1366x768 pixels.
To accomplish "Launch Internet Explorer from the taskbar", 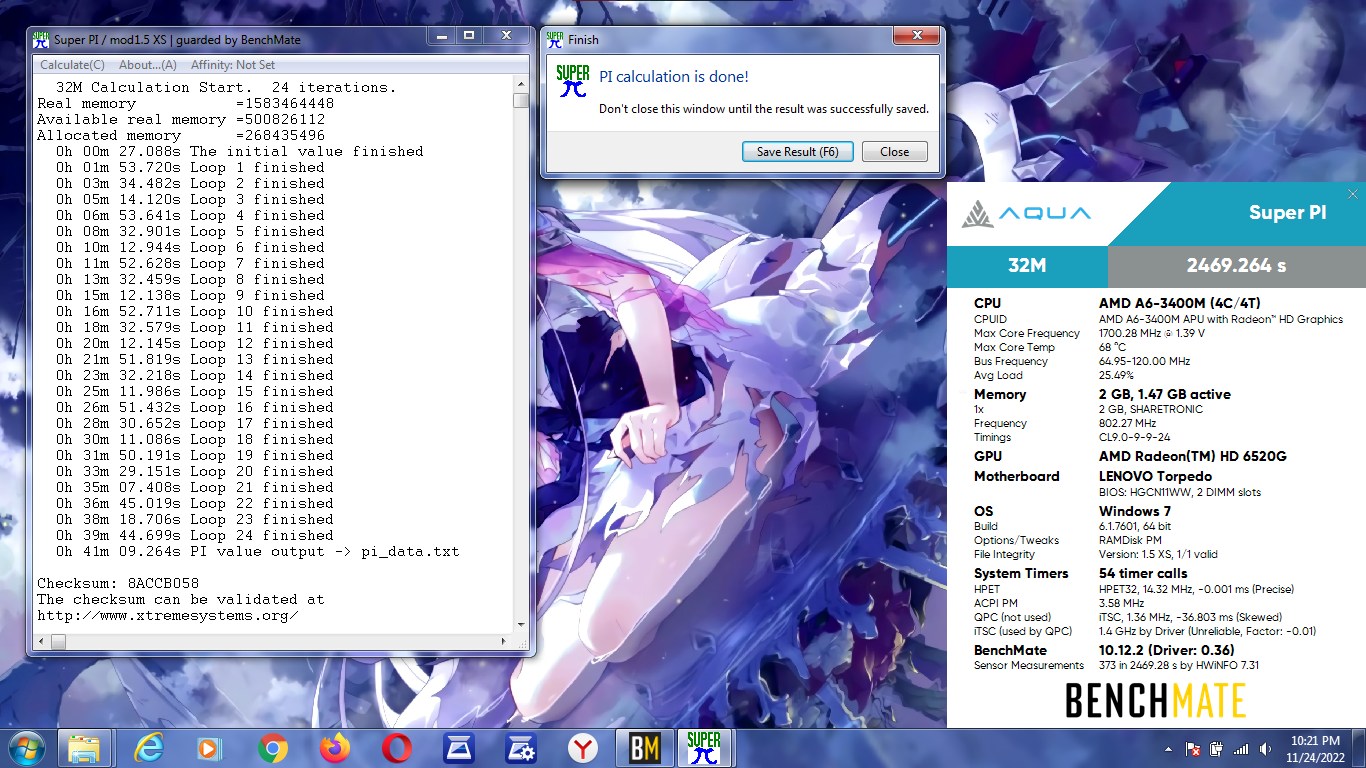I will (149, 748).
